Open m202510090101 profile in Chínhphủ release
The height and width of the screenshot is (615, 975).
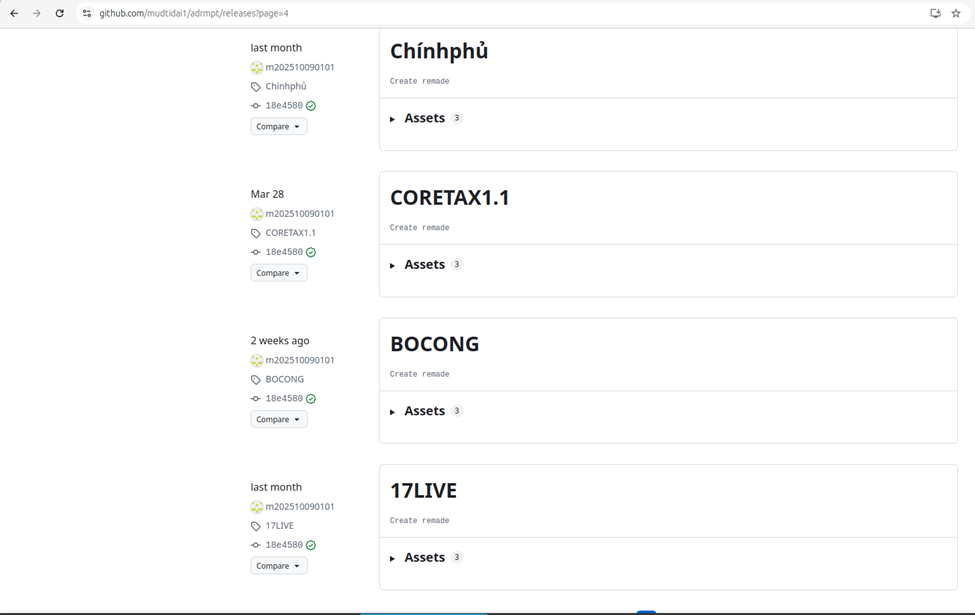[300, 67]
